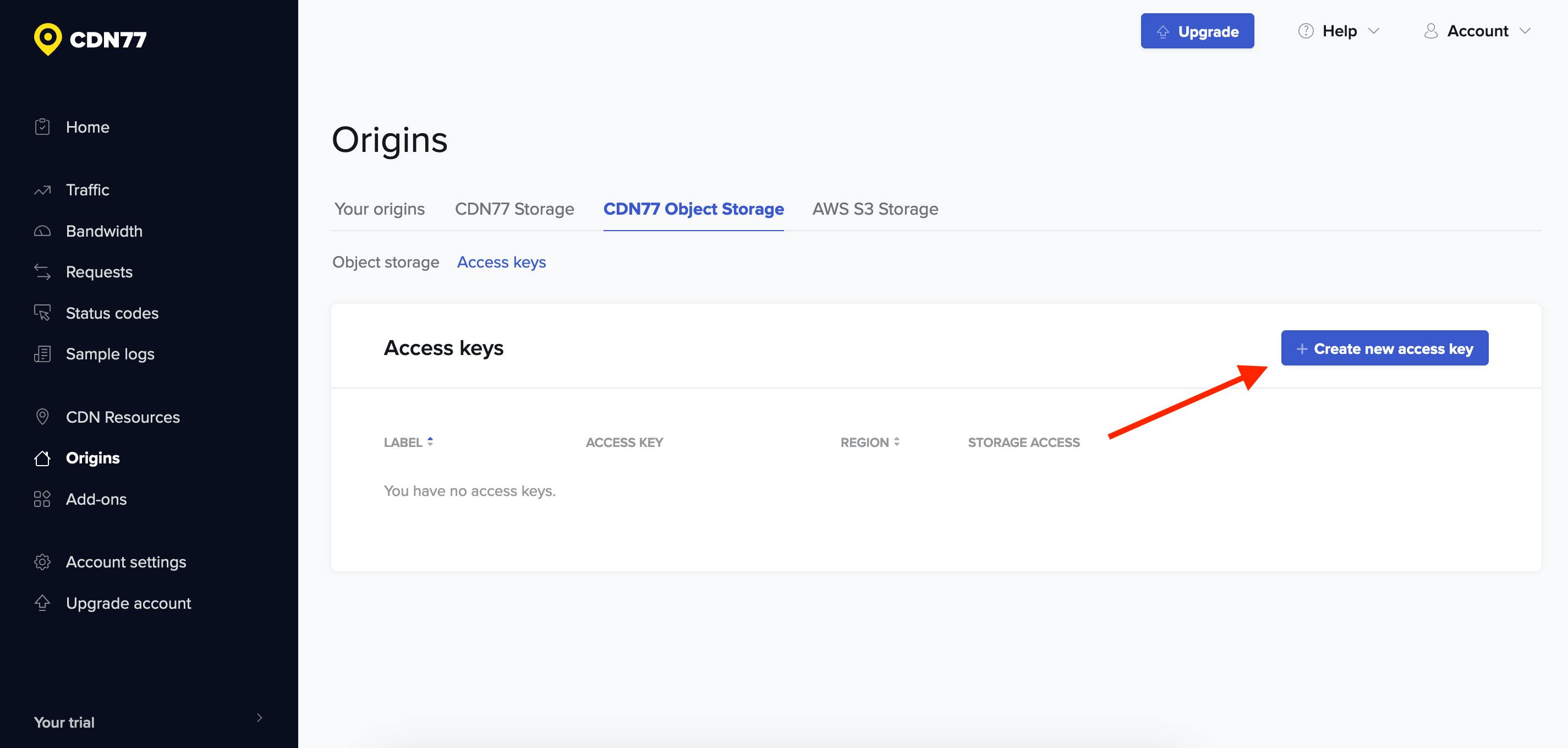This screenshot has height=748, width=1568.
Task: Click the Home clipboard icon
Action: [42, 127]
